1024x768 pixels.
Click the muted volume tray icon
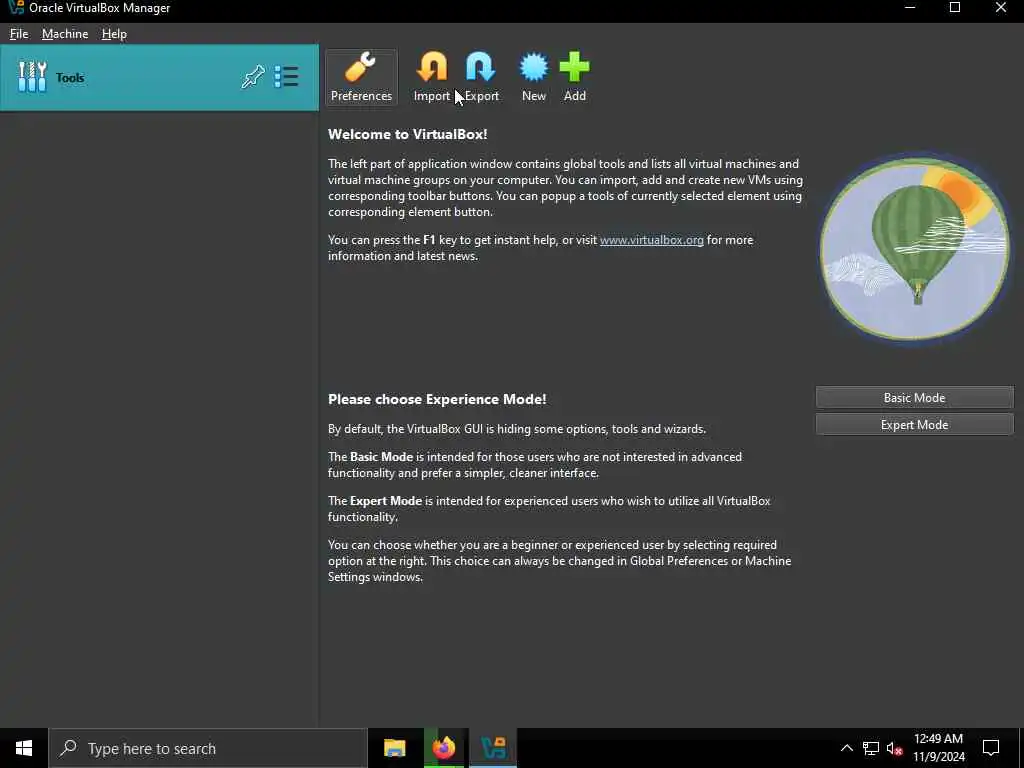(x=895, y=748)
